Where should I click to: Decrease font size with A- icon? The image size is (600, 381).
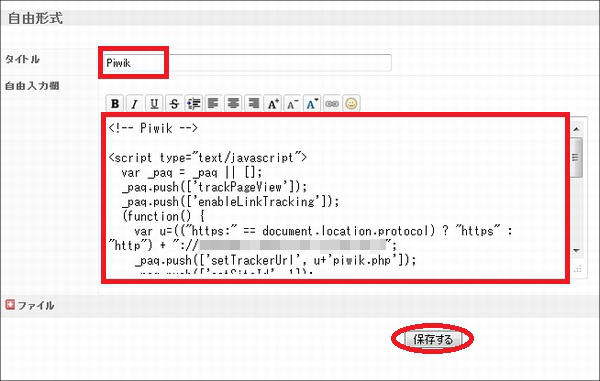coord(292,104)
